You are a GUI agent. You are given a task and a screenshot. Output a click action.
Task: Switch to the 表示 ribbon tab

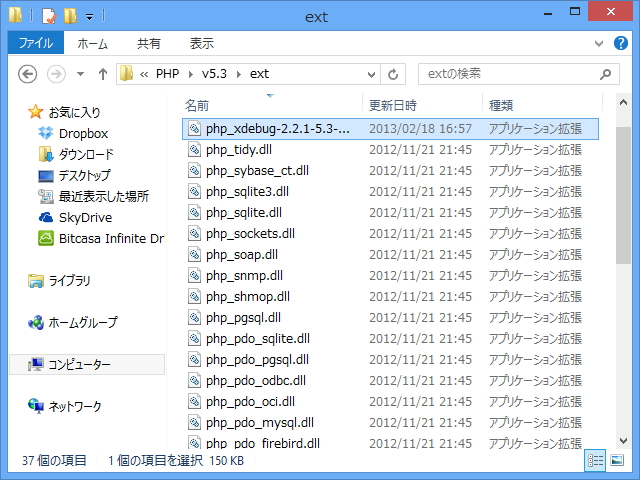pyautogui.click(x=202, y=43)
